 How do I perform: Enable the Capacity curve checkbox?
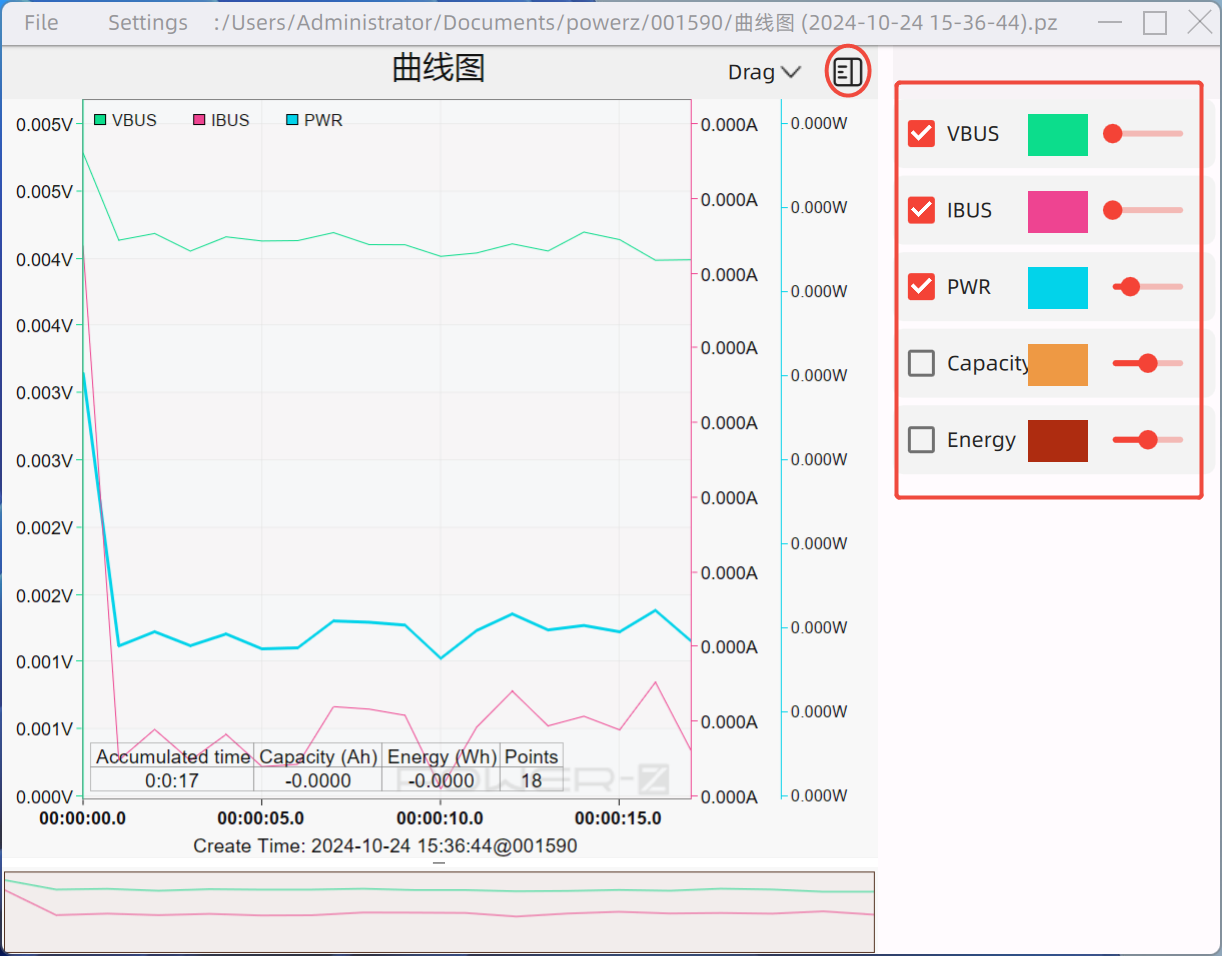(x=921, y=363)
